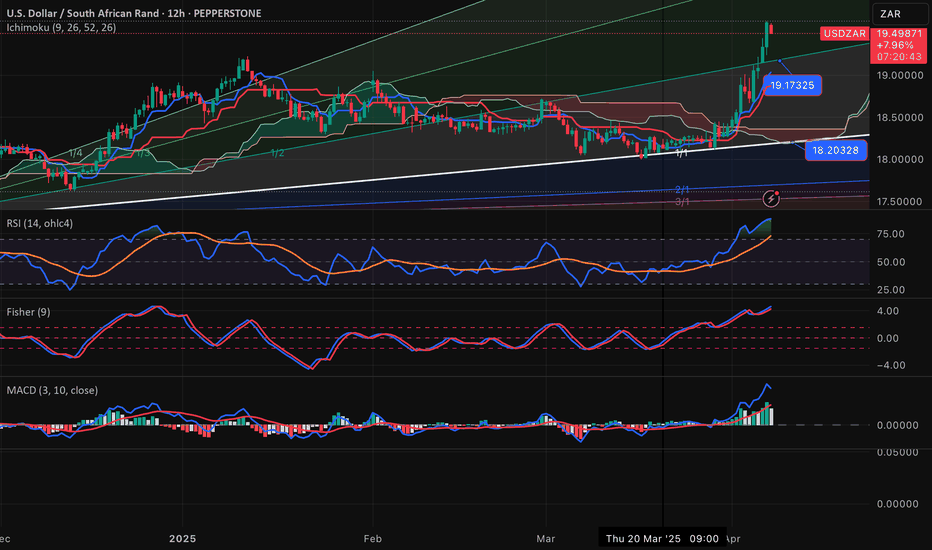This screenshot has height=550, width=932.
Task: Click the 1/1 Gann fan label
Action: [x=682, y=153]
